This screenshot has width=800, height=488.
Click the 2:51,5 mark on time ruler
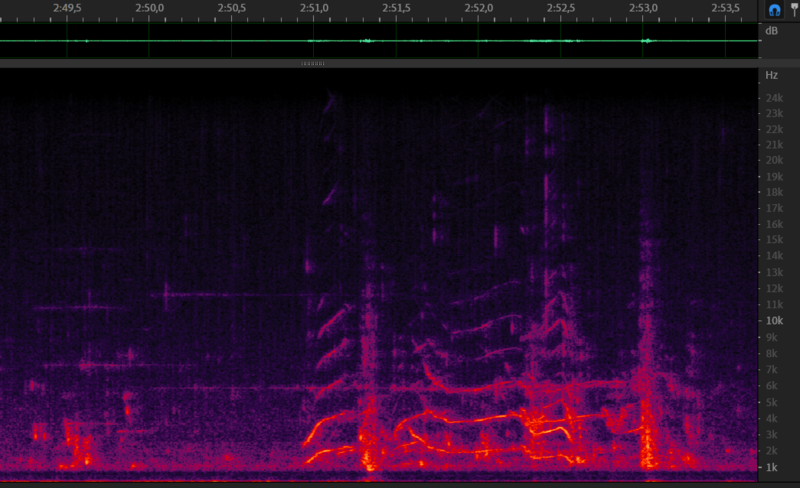397,8
